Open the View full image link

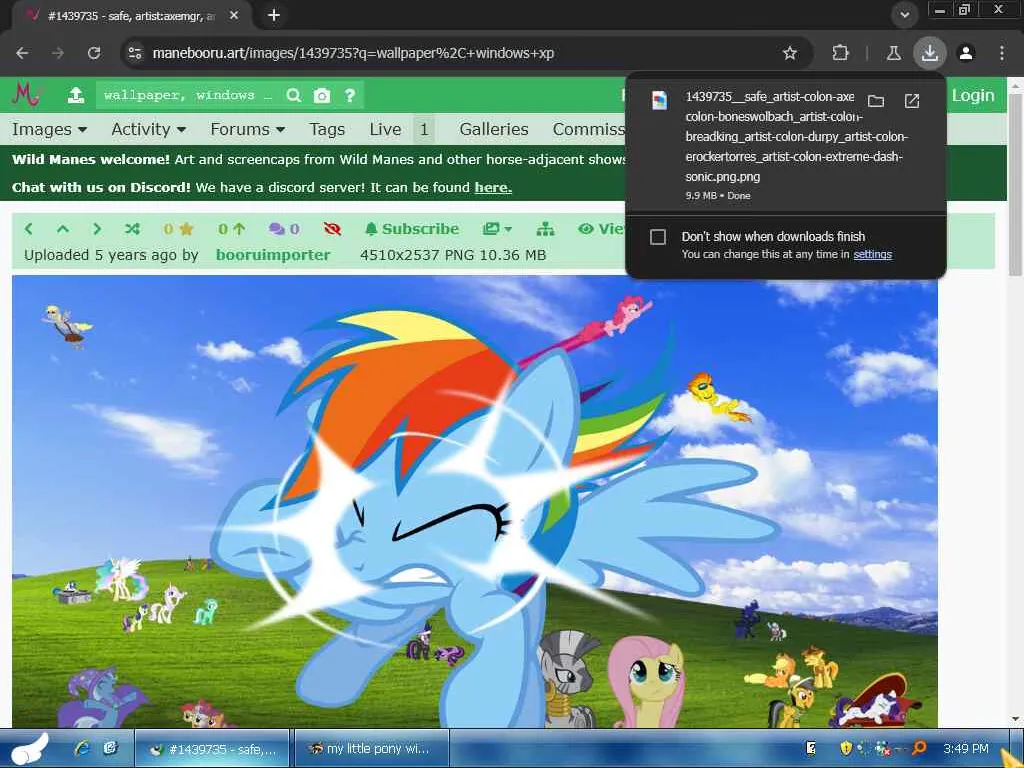point(601,229)
